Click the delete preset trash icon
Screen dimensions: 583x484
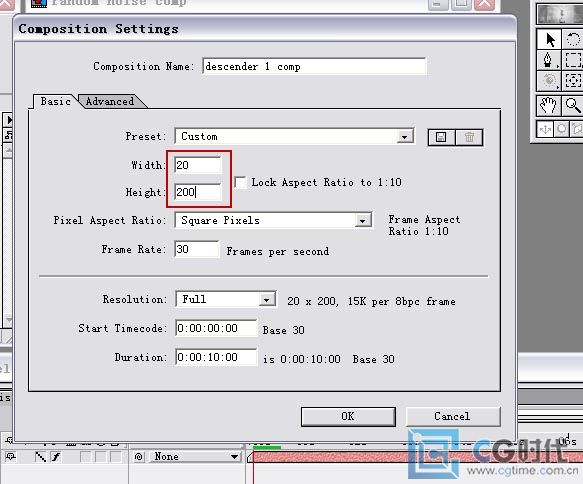469,137
